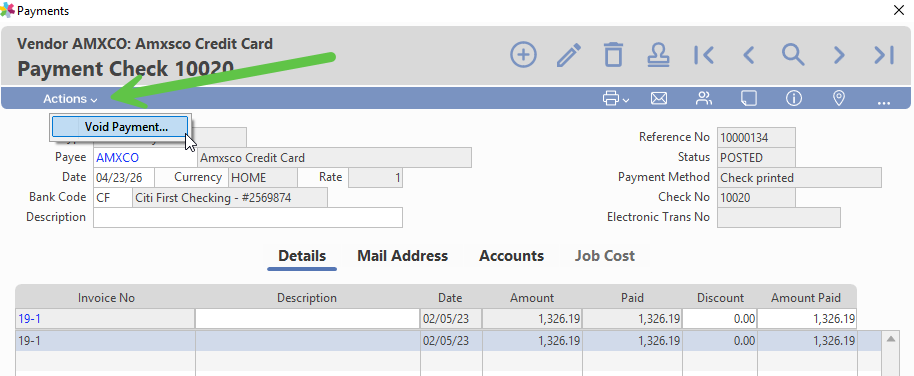Go to the next record
Image resolution: width=914 pixels, height=376 pixels.
[x=839, y=55]
